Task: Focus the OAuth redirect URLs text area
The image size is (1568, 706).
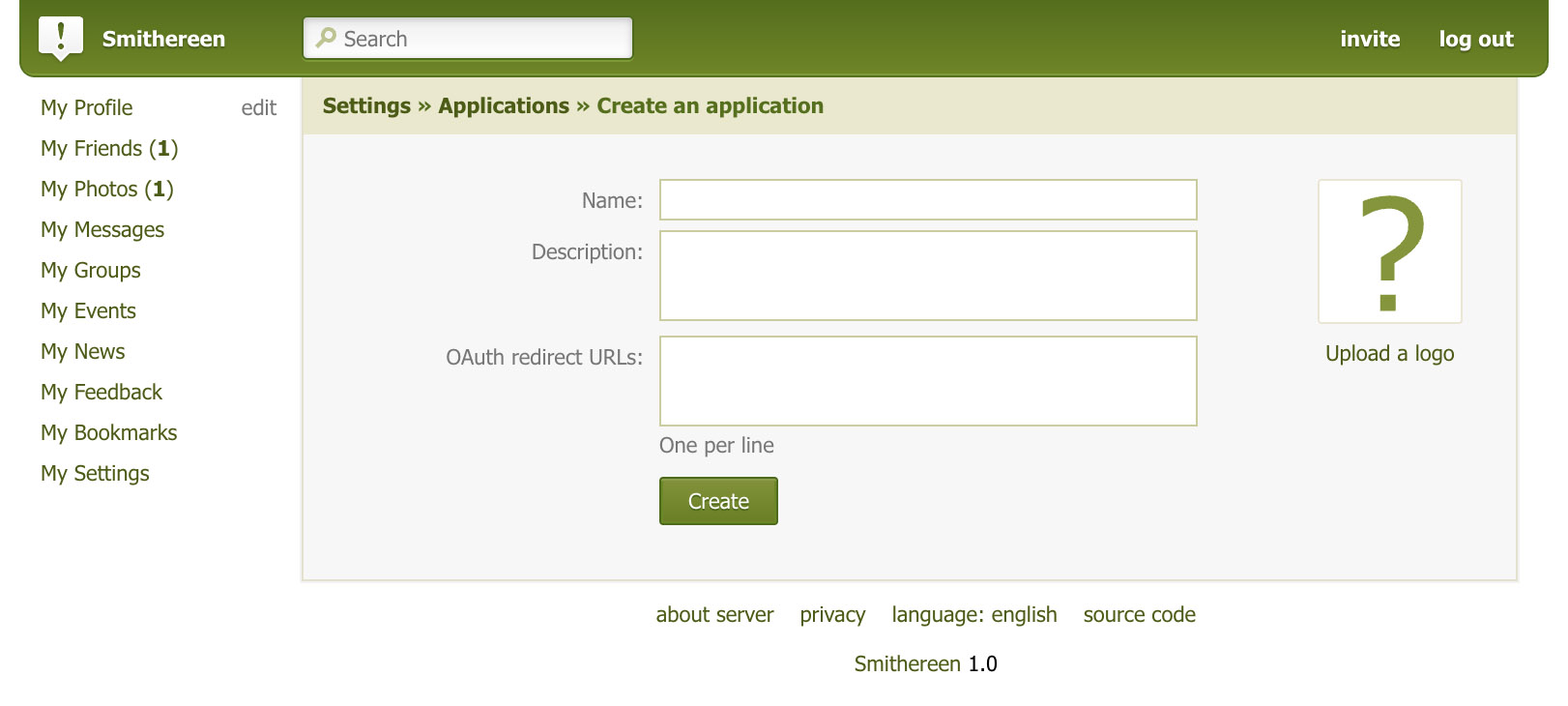Action: coord(927,381)
